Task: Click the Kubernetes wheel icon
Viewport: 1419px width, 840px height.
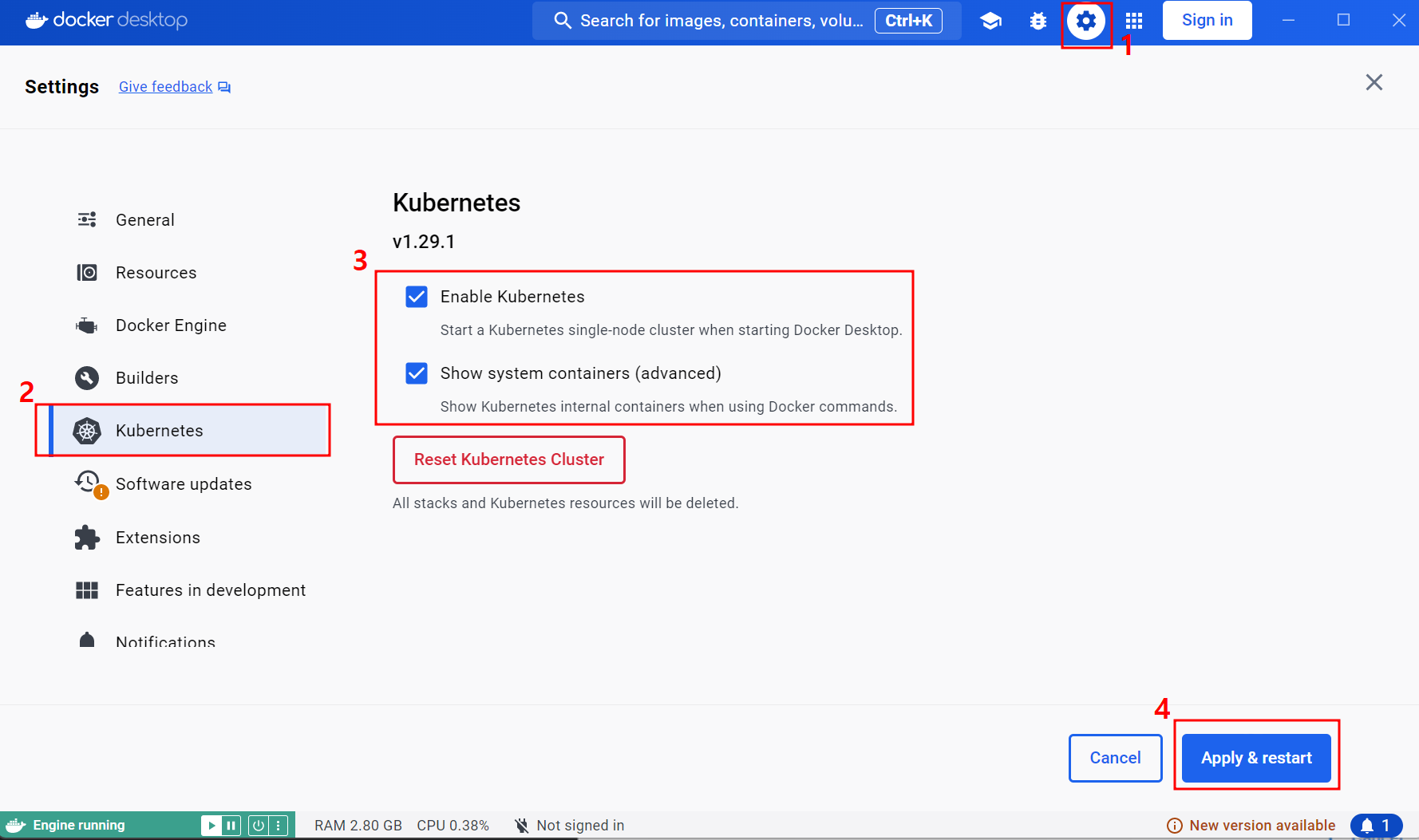Action: tap(87, 431)
